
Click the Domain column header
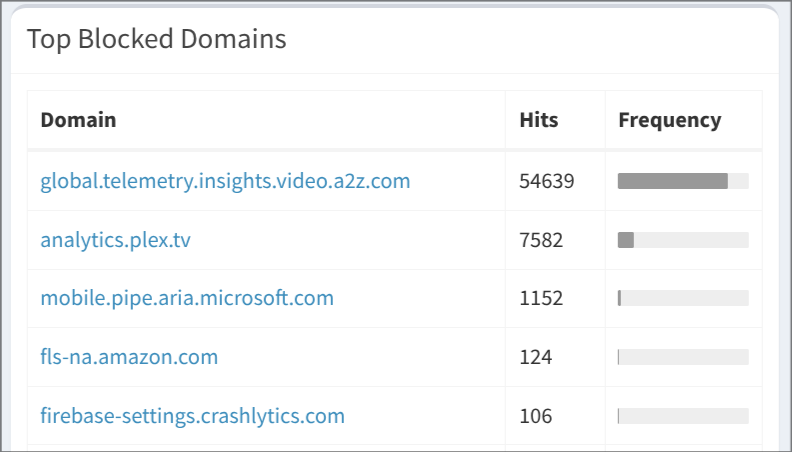coord(78,120)
